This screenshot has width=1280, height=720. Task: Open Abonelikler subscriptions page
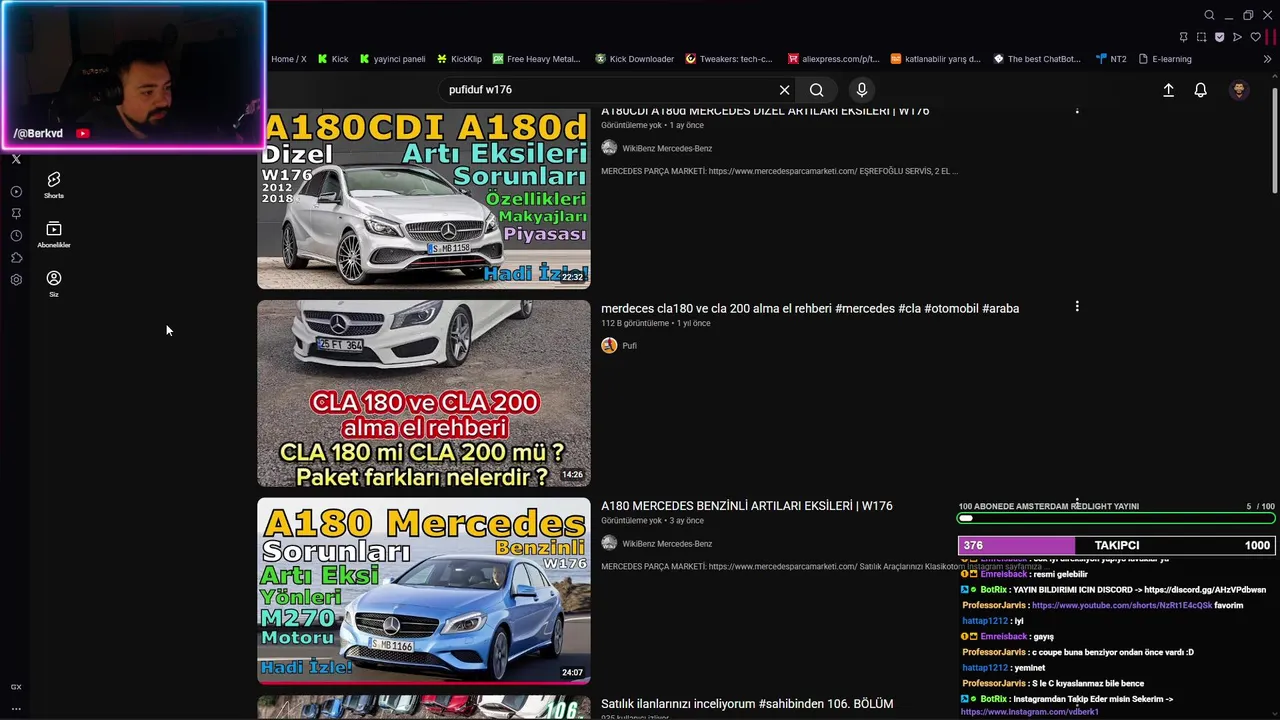coord(54,234)
